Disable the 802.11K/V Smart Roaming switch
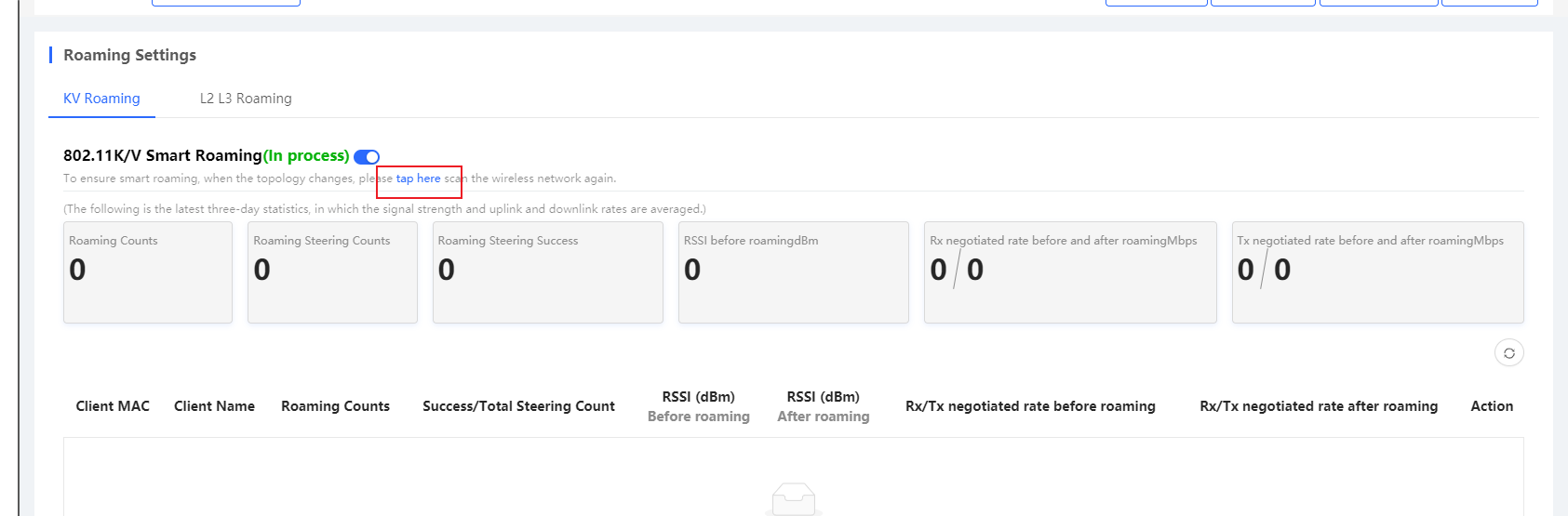 click(x=367, y=157)
